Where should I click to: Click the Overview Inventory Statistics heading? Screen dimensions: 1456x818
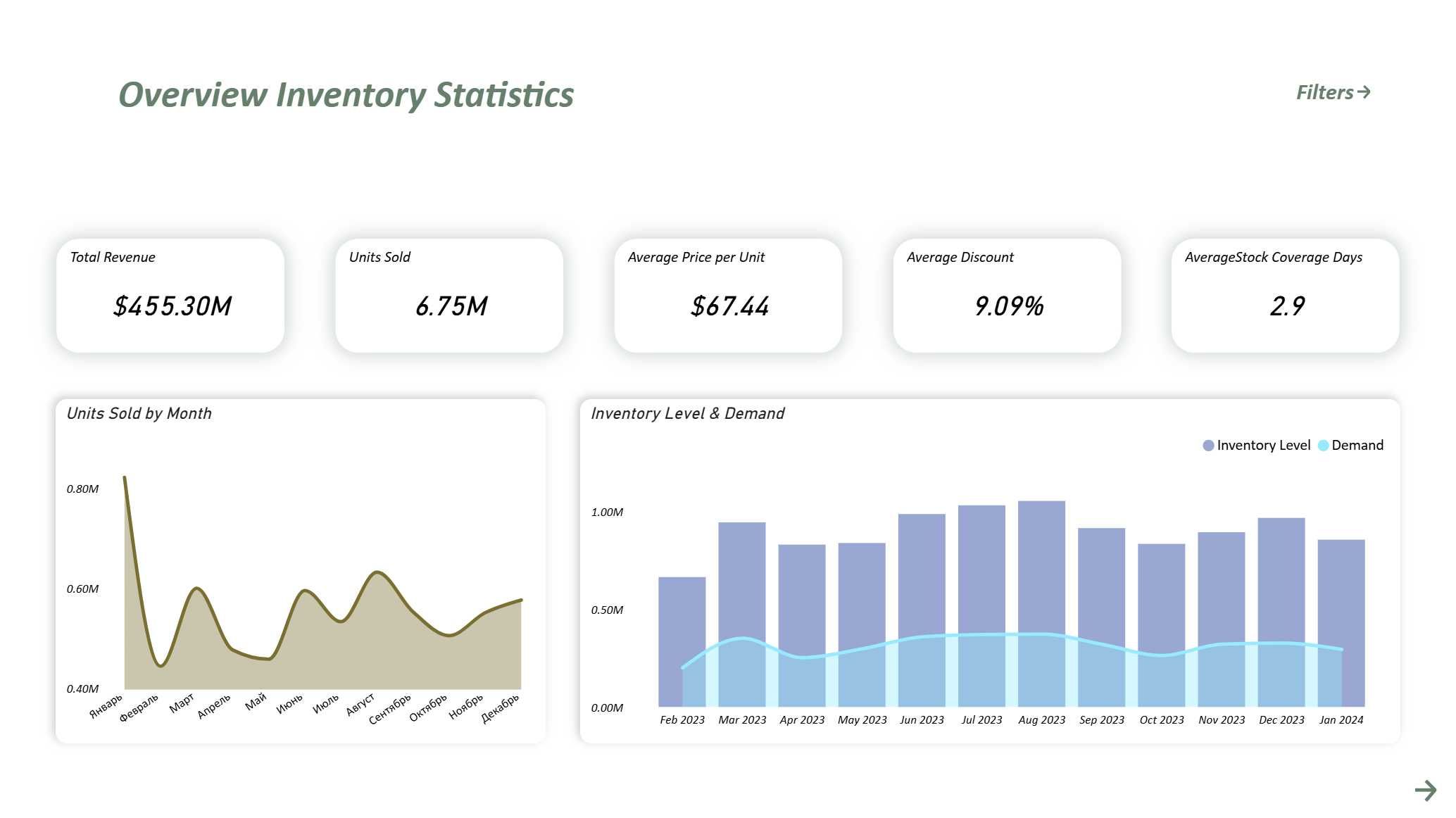(346, 94)
